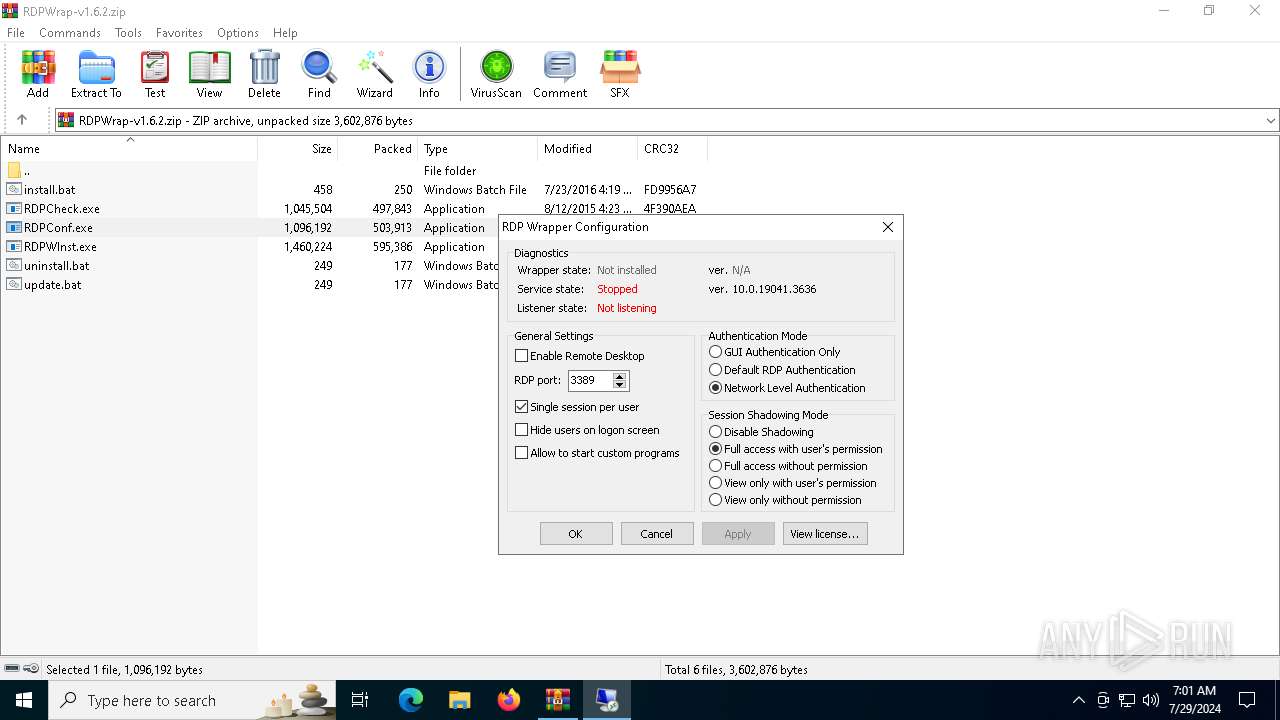
Task: Click the Delete trash icon
Action: [264, 75]
